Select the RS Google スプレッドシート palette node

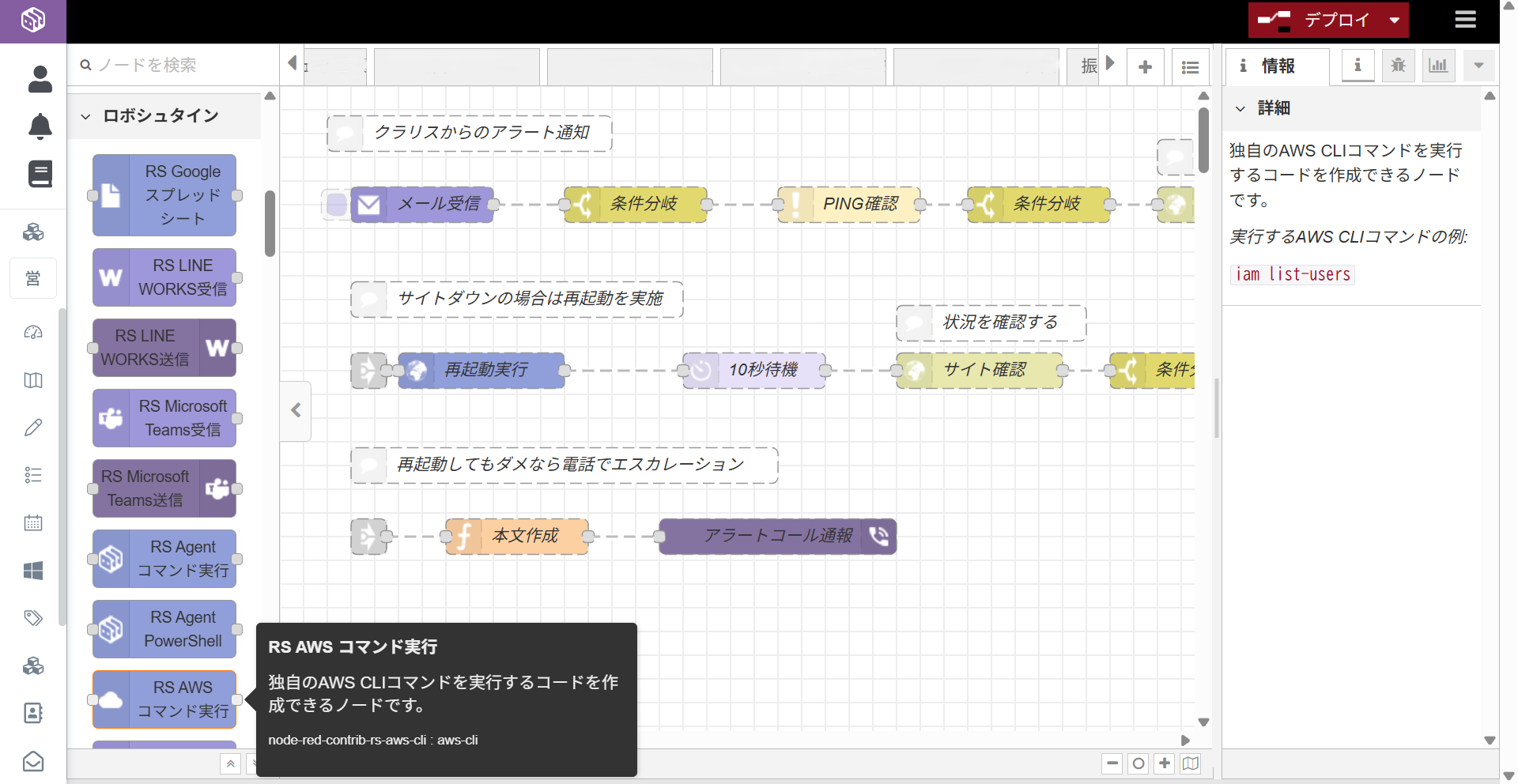click(164, 195)
